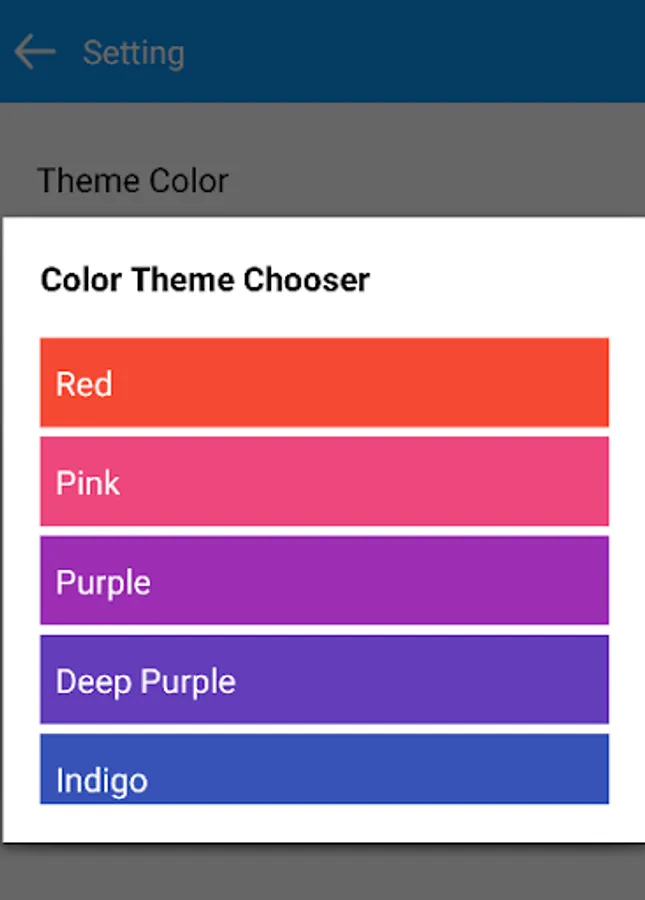Pick the Purple color theme
The height and width of the screenshot is (900, 645).
click(x=324, y=580)
